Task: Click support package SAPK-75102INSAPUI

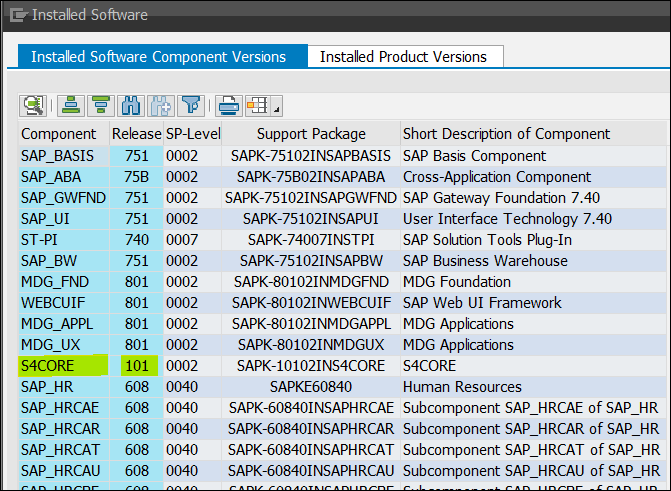Action: (x=311, y=219)
